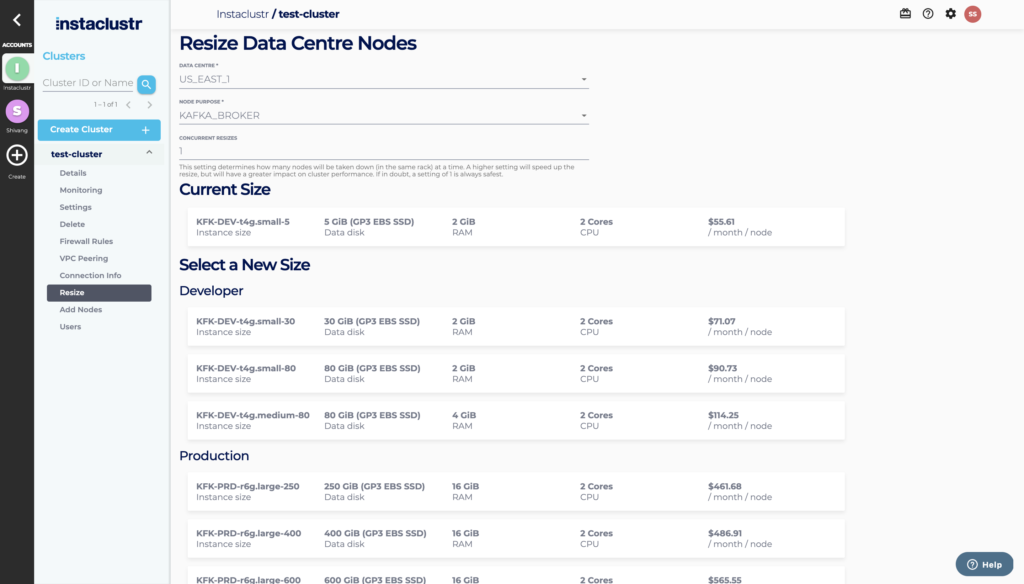Select the Instaclustr account avatar
1024x584 pixels.
17,69
